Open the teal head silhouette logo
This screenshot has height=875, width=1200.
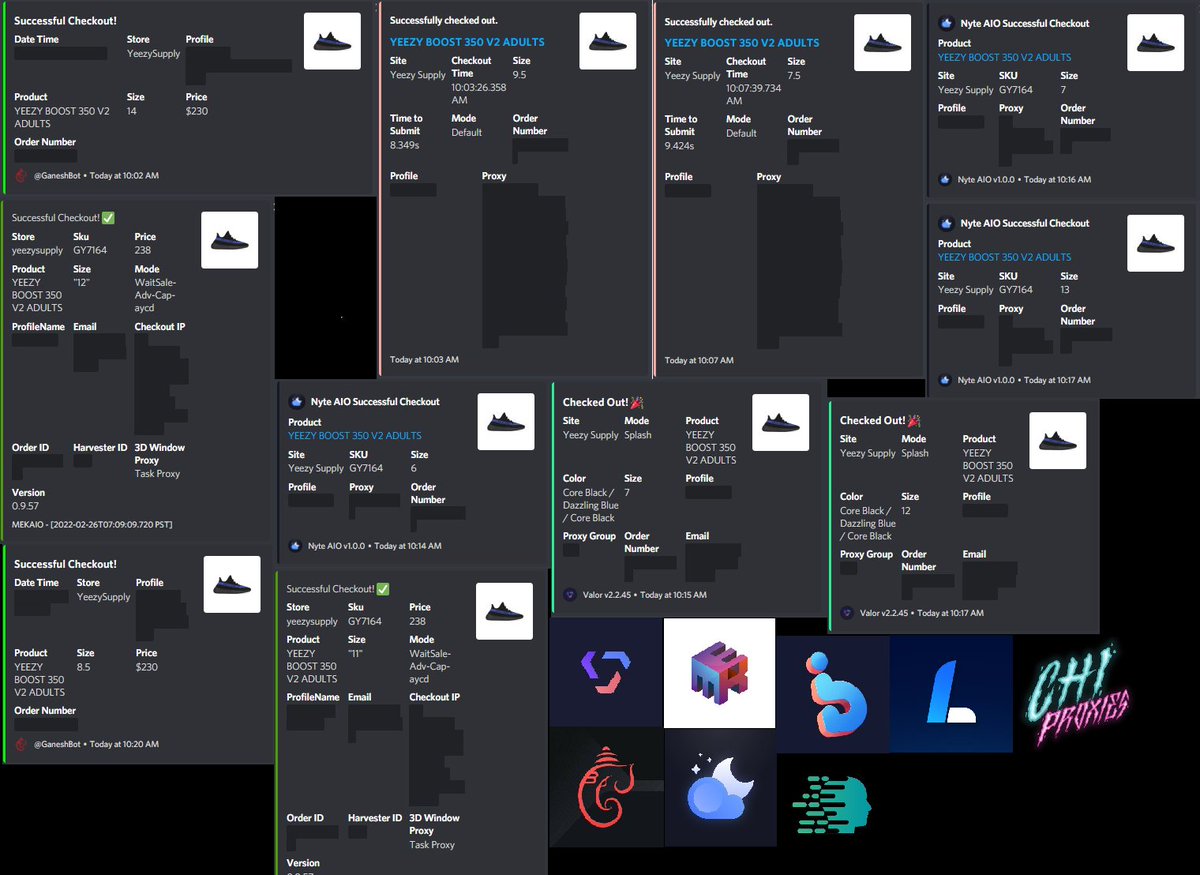(x=831, y=803)
